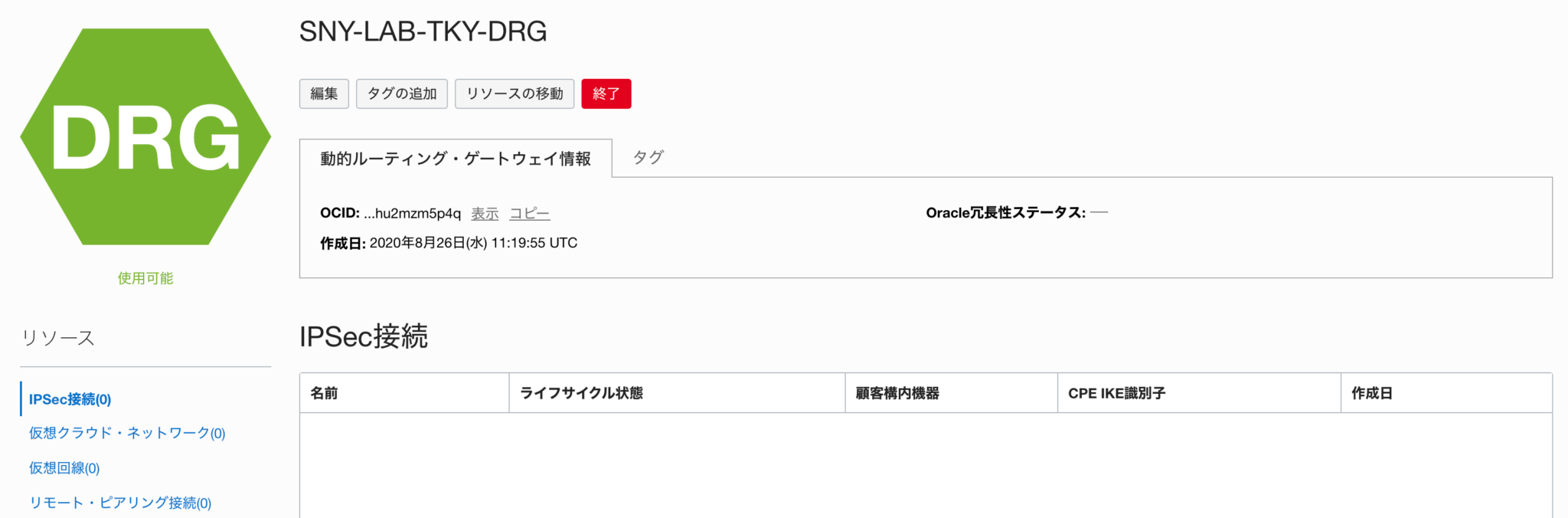Open 仮想回線(0) in the sidebar
1568x518 pixels.
point(64,467)
